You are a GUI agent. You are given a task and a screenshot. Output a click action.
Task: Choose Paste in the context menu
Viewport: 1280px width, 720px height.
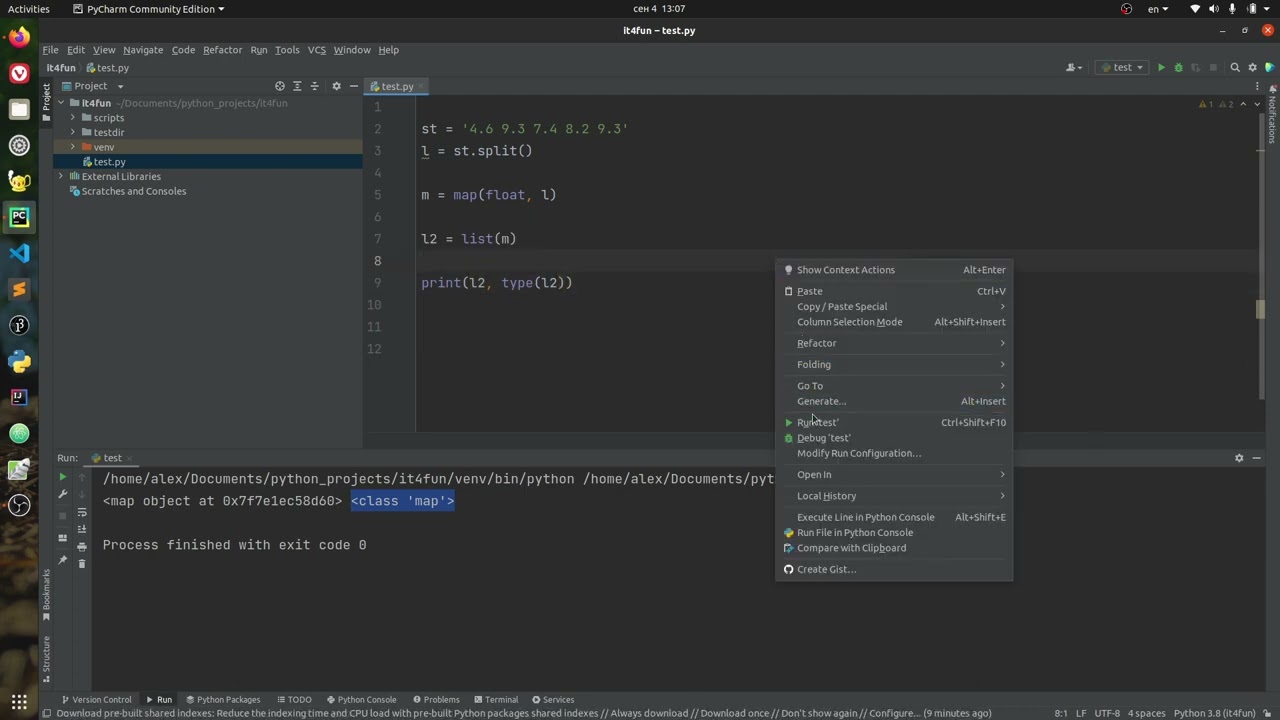[x=894, y=291]
